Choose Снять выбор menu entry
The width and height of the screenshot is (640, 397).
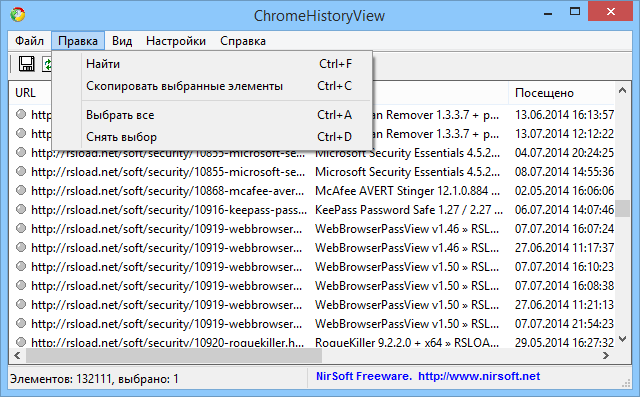pos(212,137)
